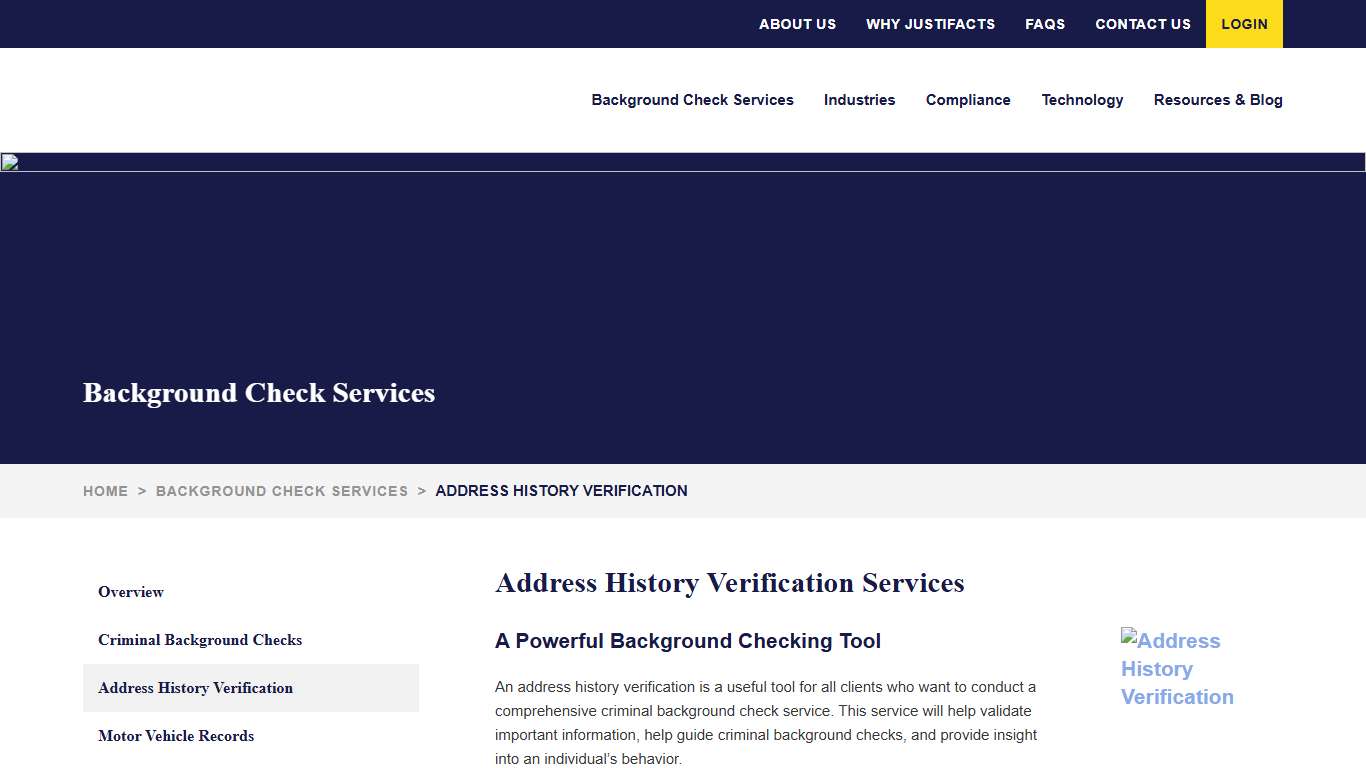Image resolution: width=1366 pixels, height=768 pixels.
Task: Navigate to HOME via the breadcrumb
Action: pos(105,491)
